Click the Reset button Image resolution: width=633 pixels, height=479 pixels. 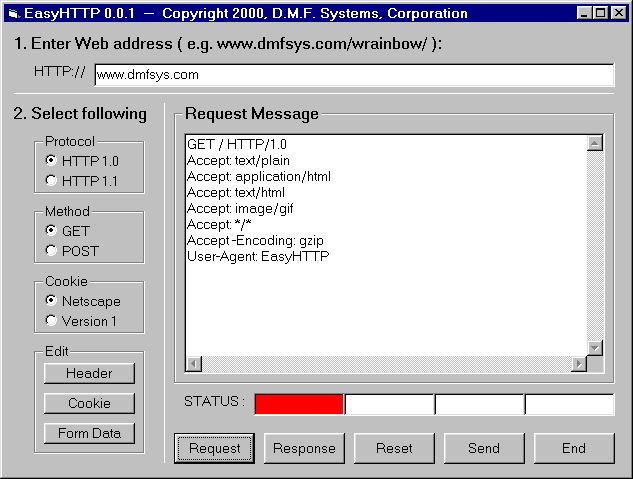pyautogui.click(x=394, y=448)
